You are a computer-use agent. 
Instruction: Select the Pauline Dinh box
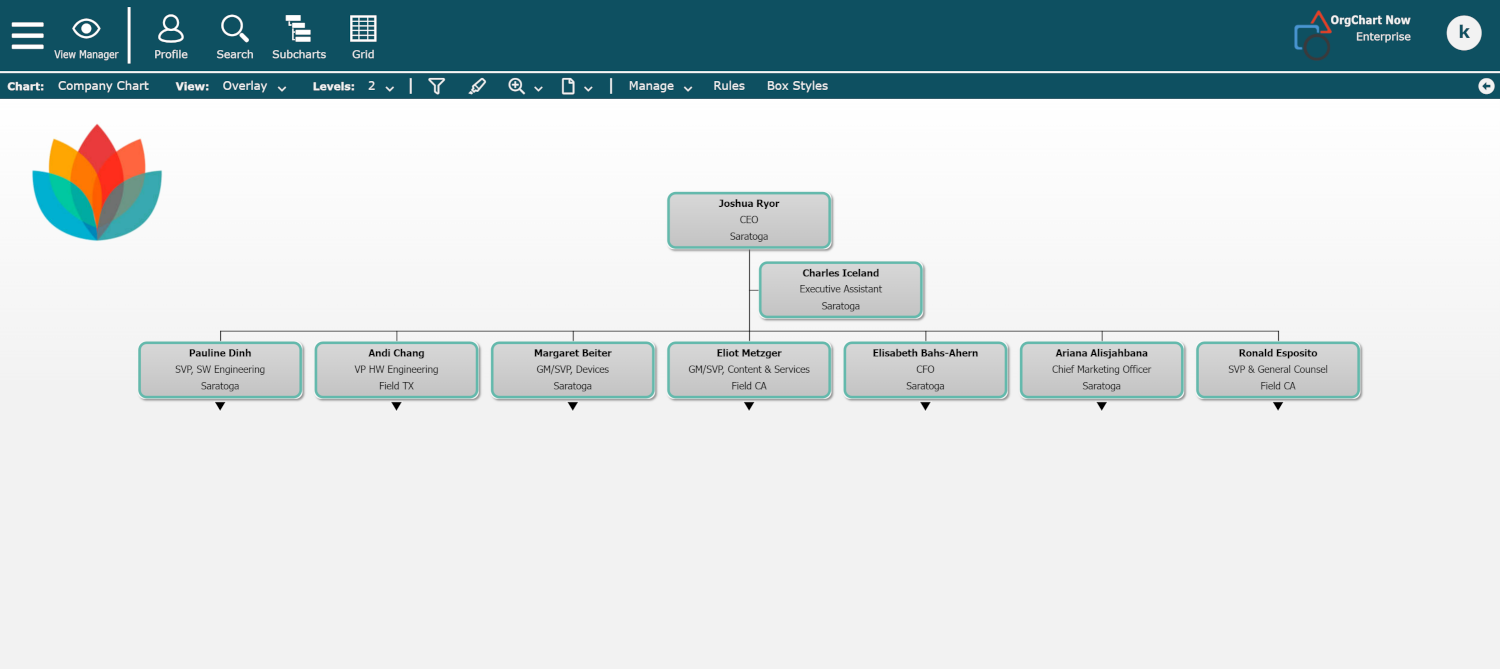[x=220, y=370]
